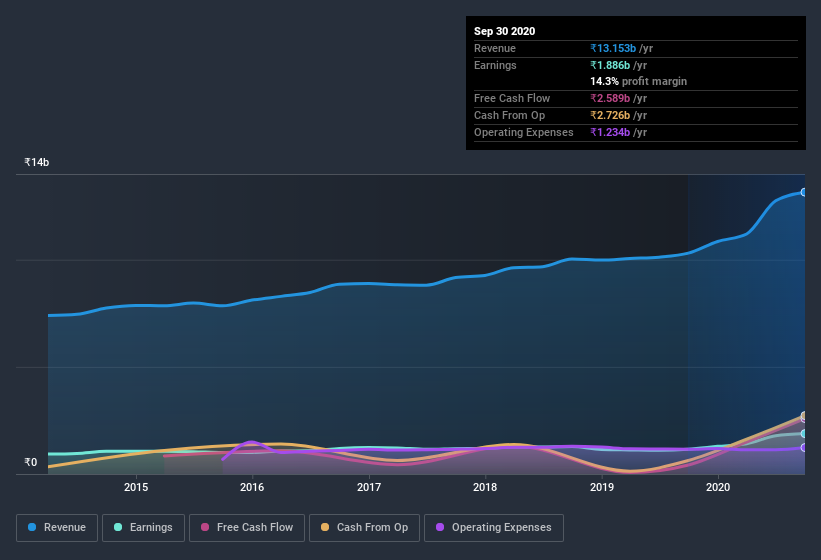Select the 2020 x-axis label
Image resolution: width=821 pixels, height=560 pixels.
tap(718, 487)
